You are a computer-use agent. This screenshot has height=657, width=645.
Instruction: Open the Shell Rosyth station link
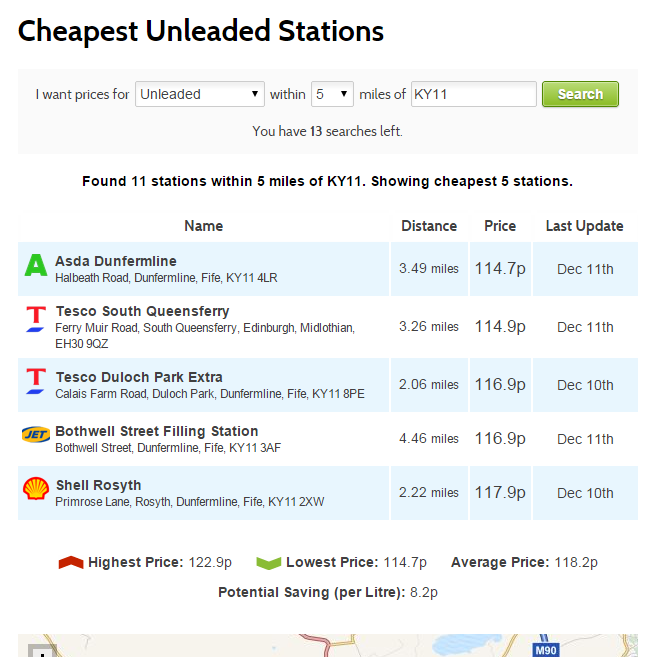[98, 485]
